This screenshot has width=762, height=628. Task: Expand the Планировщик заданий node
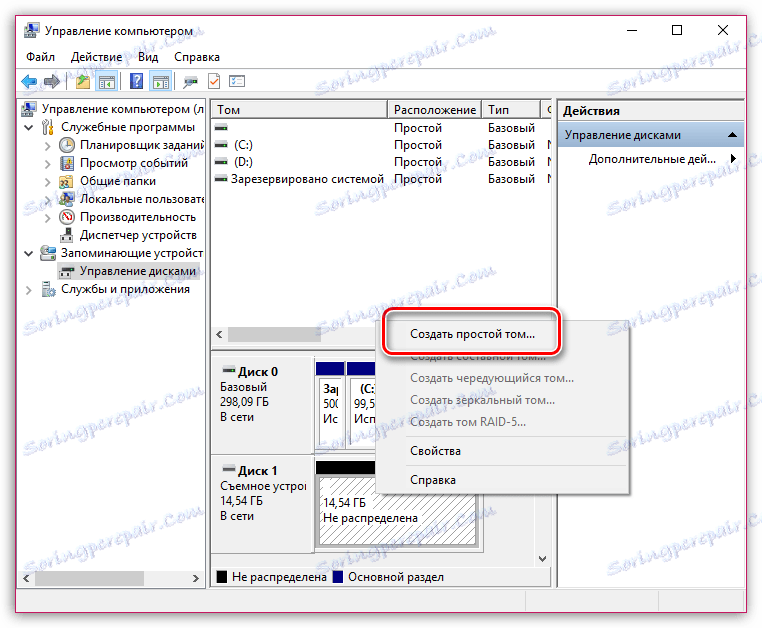[48, 145]
